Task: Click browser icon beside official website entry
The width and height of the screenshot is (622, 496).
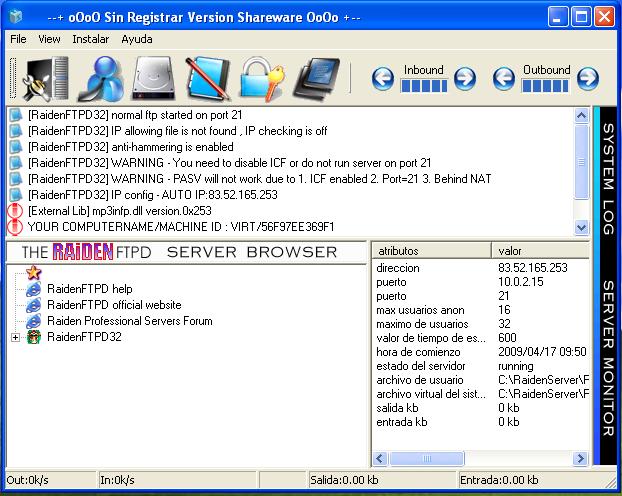Action: [34, 305]
